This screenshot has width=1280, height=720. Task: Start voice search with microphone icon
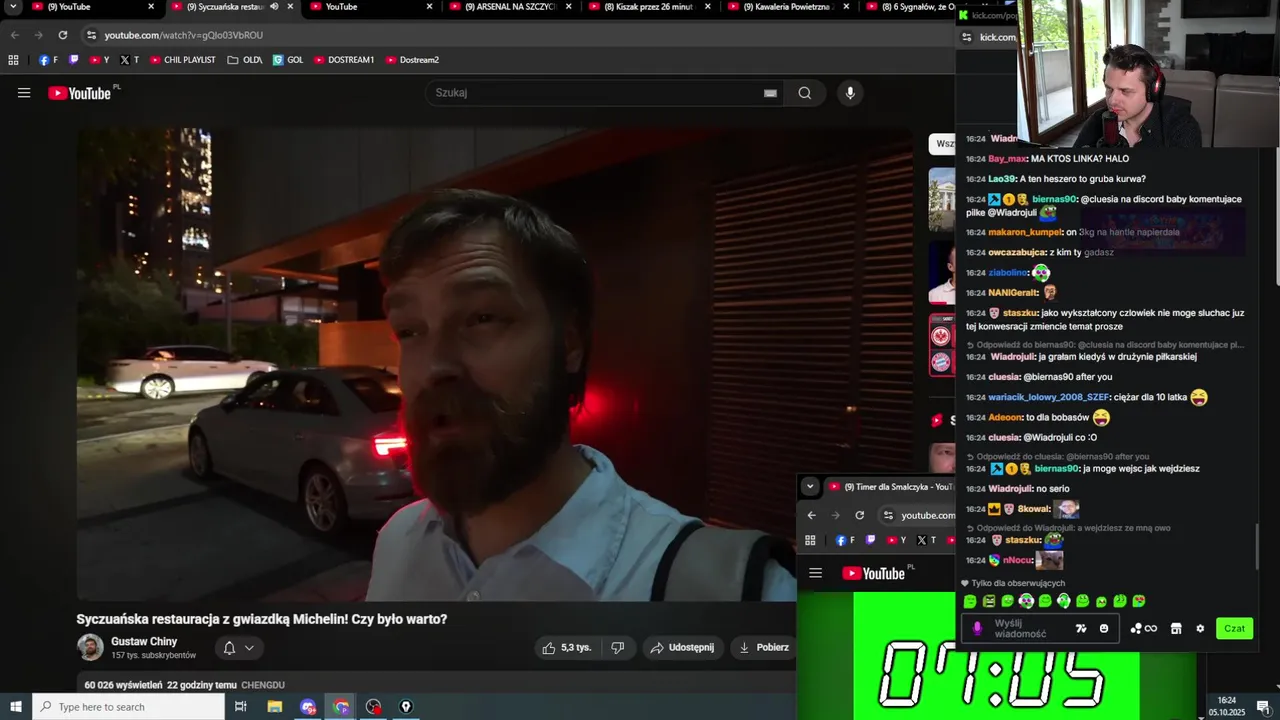850,93
